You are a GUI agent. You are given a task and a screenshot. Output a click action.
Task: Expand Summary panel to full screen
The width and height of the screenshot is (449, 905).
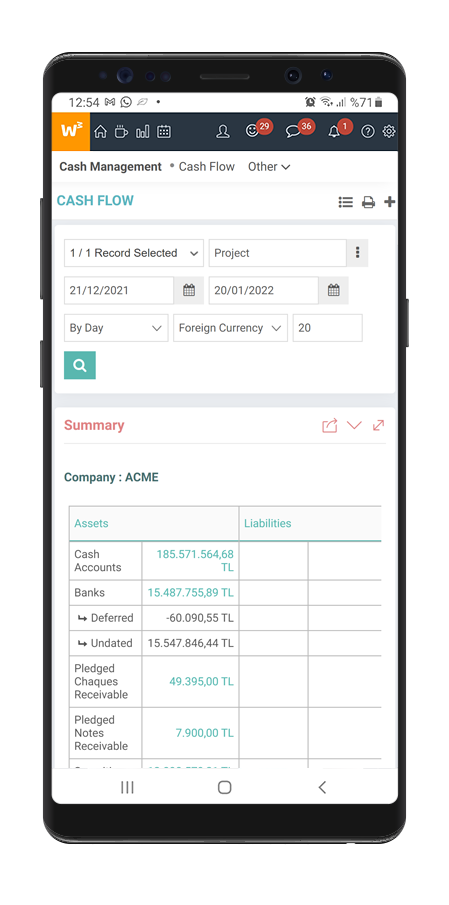point(379,425)
